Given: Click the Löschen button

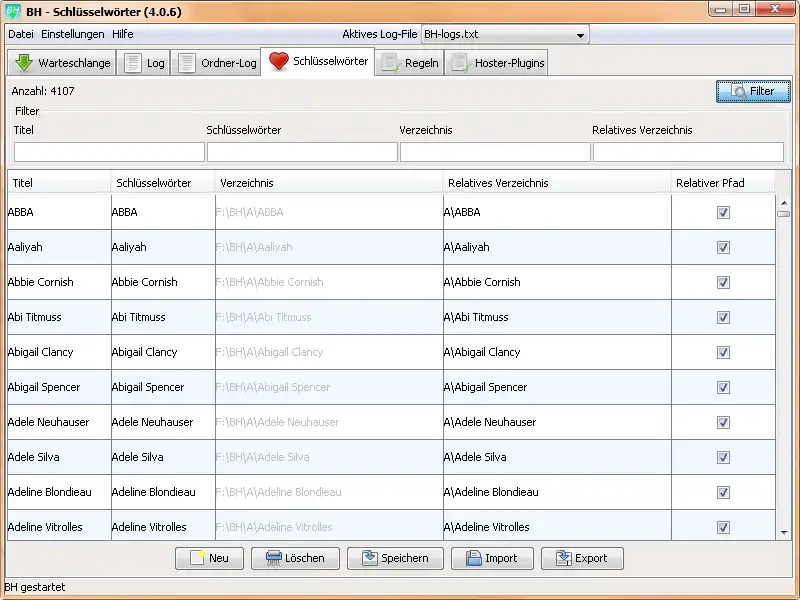Looking at the screenshot, I should [x=295, y=558].
